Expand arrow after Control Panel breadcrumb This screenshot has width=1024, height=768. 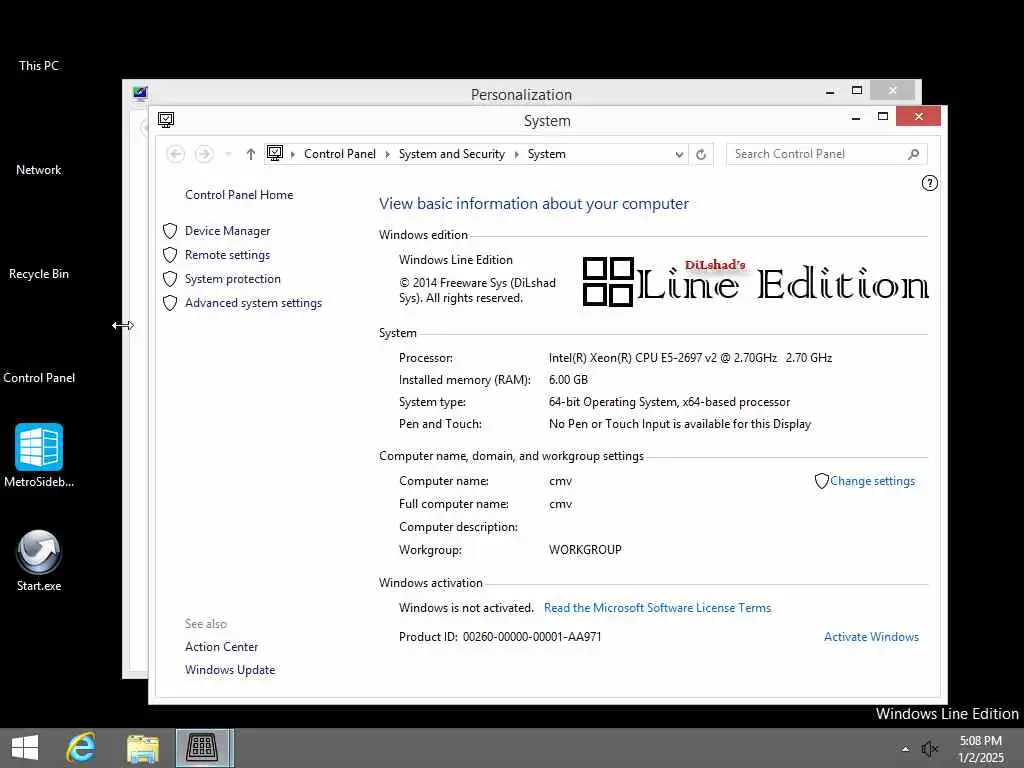pos(387,154)
